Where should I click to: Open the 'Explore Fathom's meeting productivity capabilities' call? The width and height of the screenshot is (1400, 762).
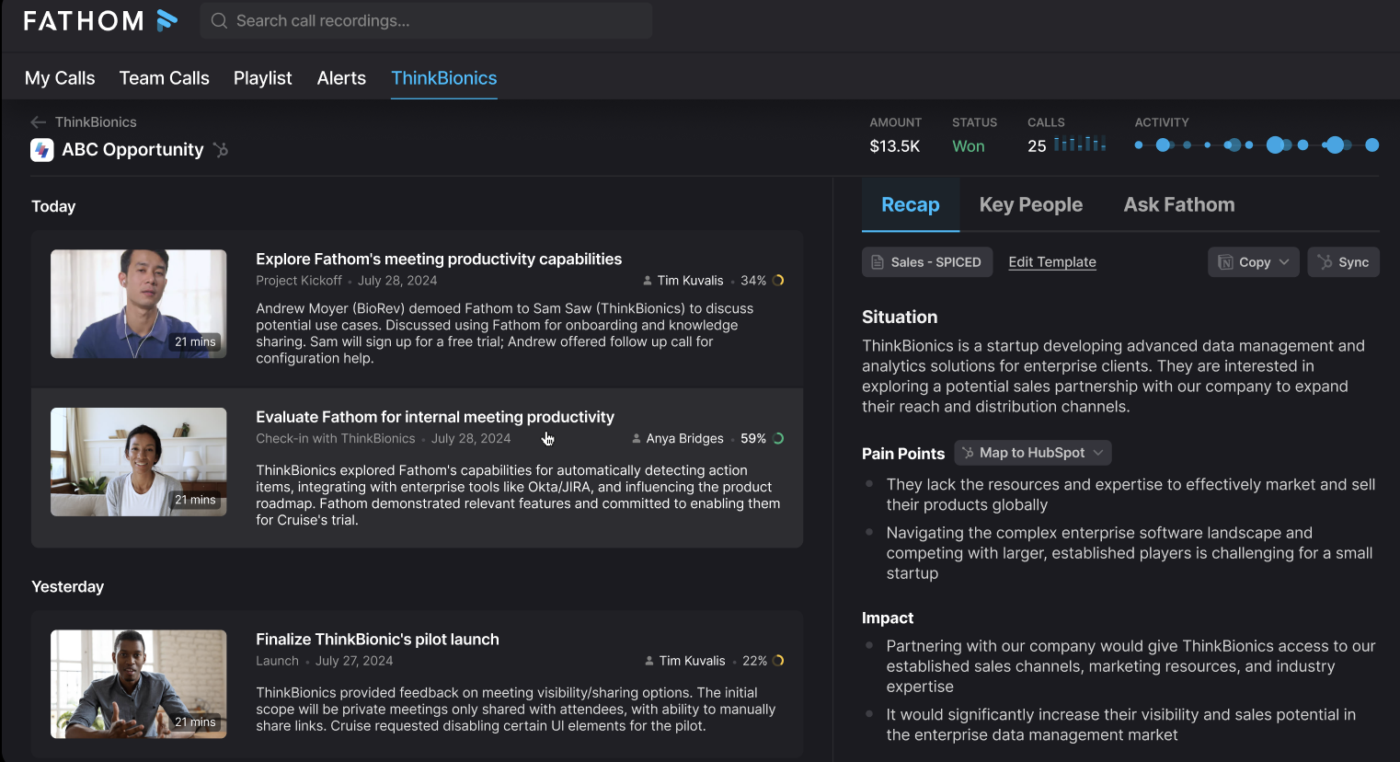tap(438, 259)
